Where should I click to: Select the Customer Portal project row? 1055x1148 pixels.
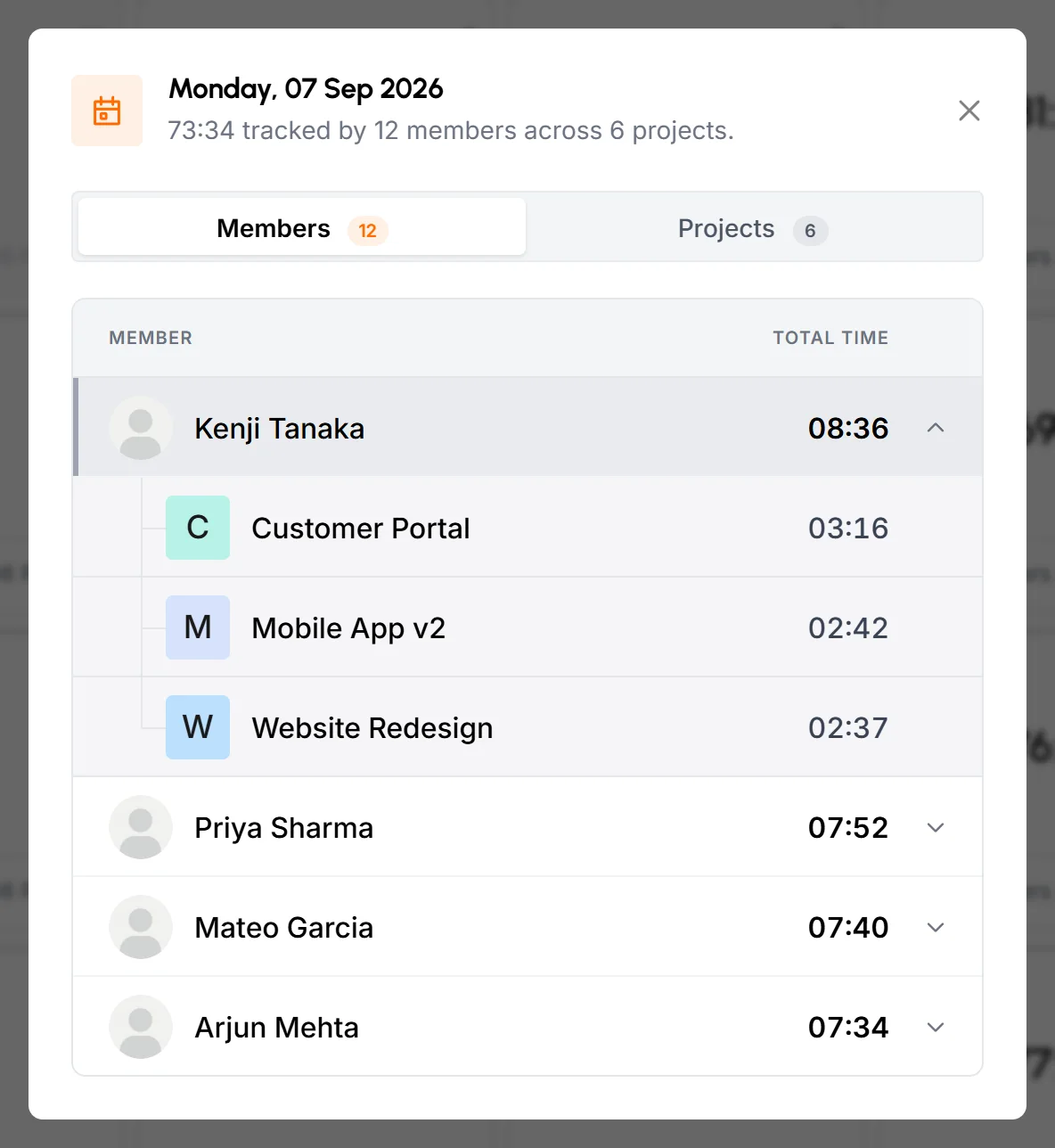(527, 527)
